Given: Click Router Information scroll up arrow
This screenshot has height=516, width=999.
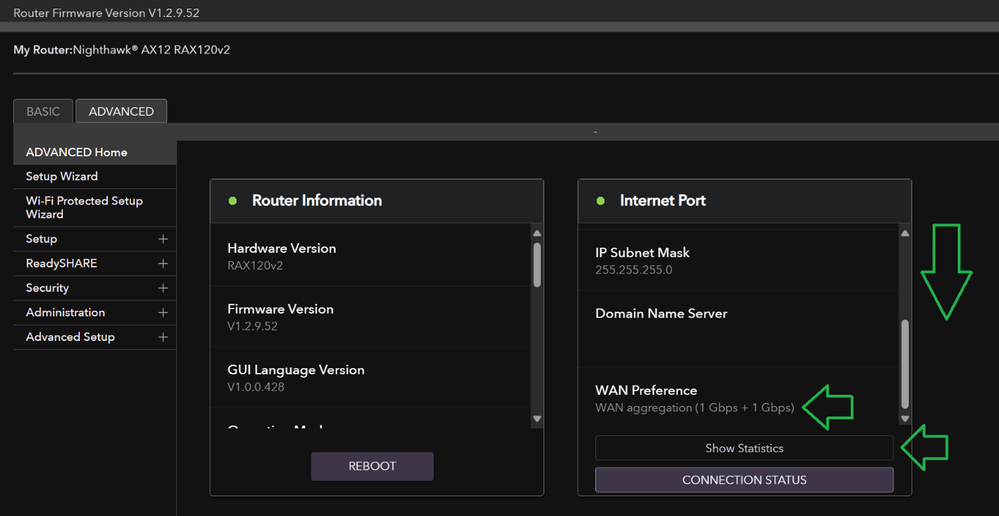Looking at the screenshot, I should click(x=537, y=233).
